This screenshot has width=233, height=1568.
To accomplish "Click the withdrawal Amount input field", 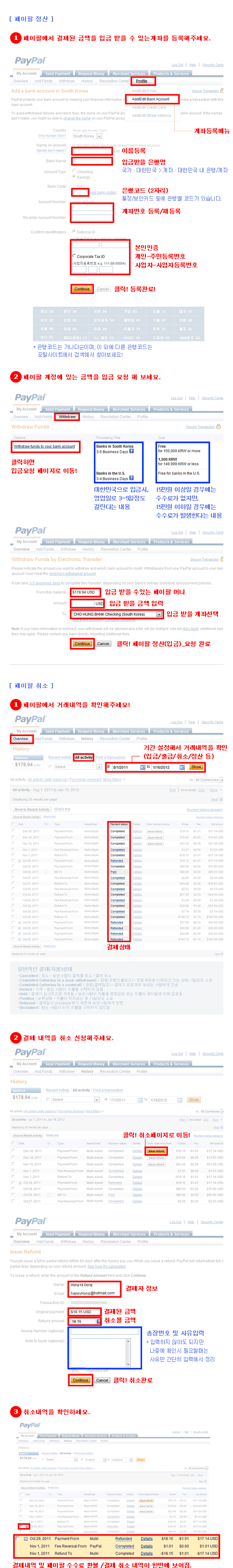I will [83, 603].
